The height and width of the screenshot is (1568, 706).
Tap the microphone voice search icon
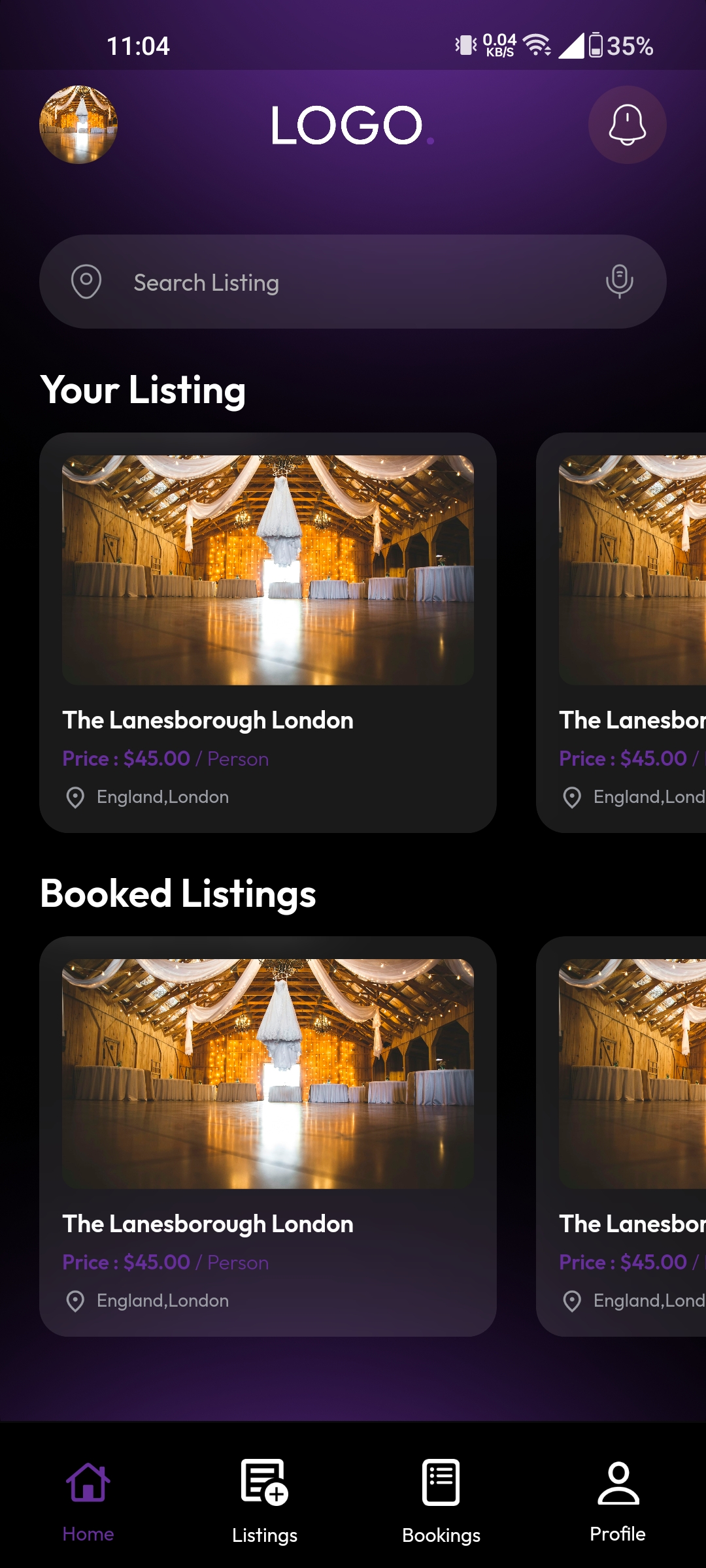pyautogui.click(x=619, y=281)
